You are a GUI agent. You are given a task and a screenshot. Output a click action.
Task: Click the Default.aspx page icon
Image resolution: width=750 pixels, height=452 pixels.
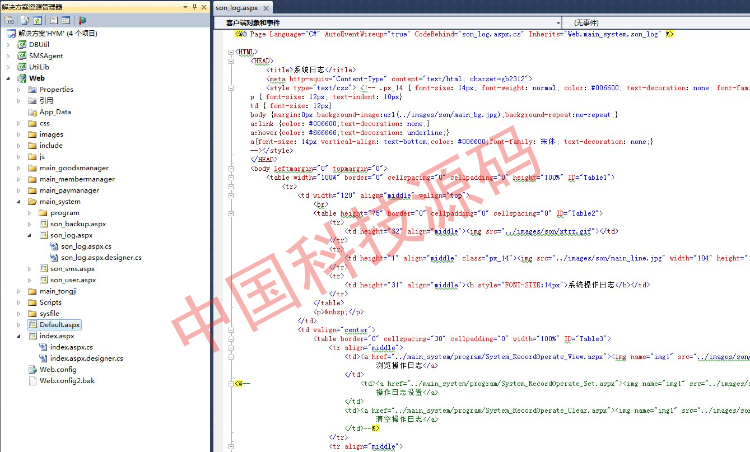pyautogui.click(x=33, y=325)
